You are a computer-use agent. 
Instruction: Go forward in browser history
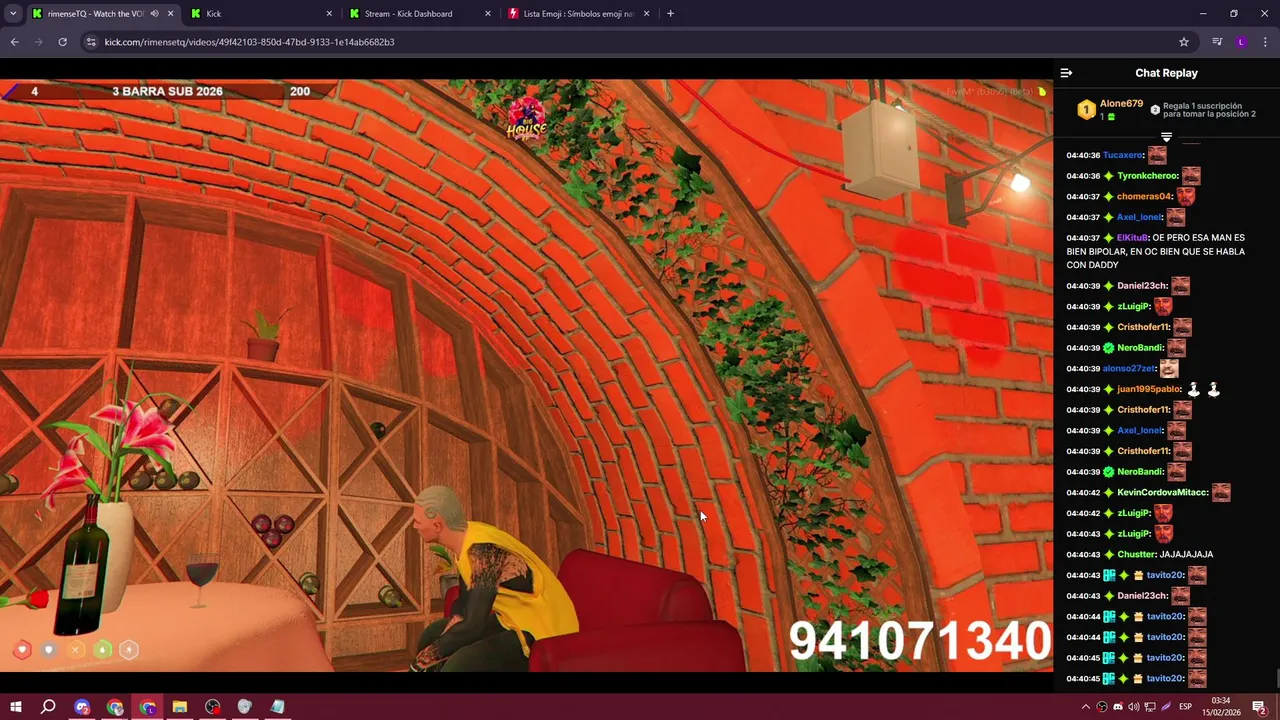[x=38, y=42]
